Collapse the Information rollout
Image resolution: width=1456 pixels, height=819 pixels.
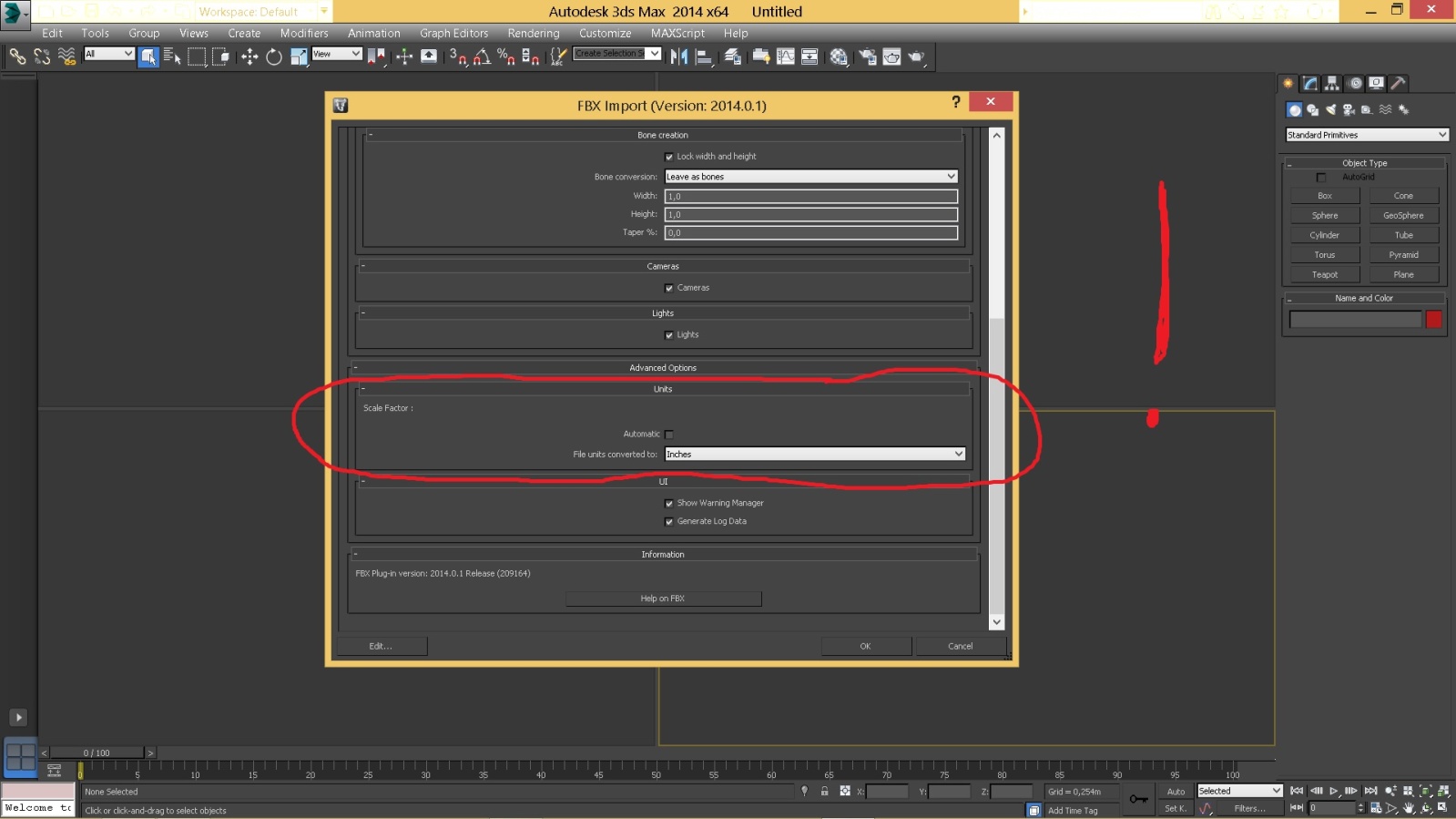click(x=663, y=554)
